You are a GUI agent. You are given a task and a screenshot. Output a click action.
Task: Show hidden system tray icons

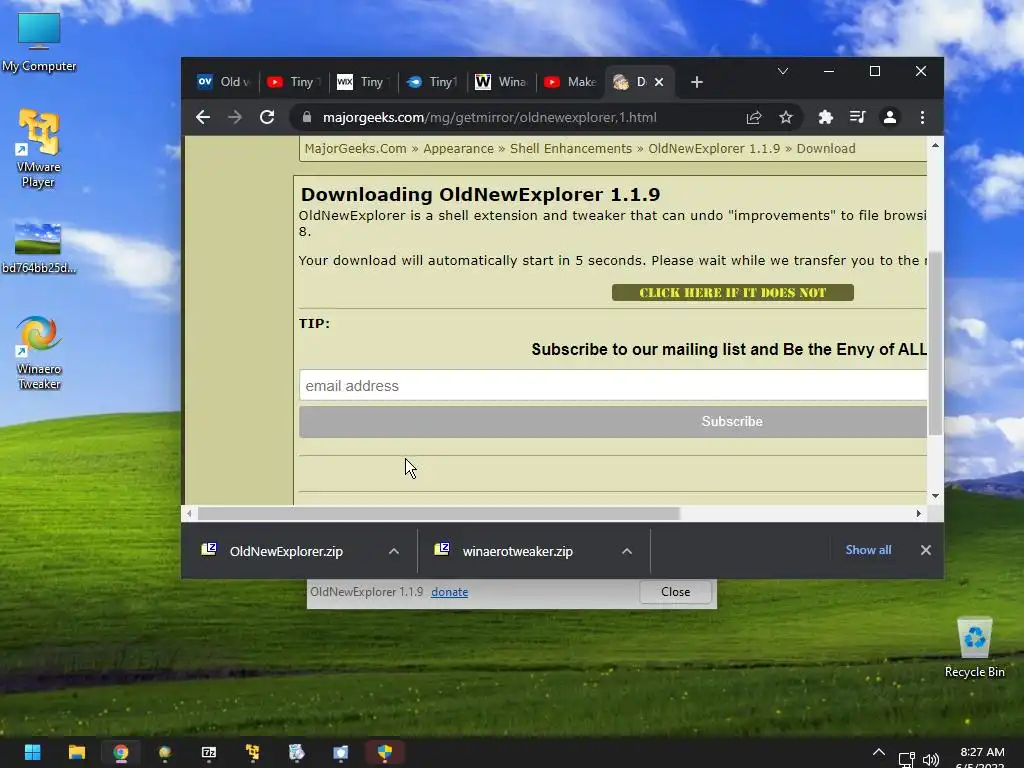point(879,752)
